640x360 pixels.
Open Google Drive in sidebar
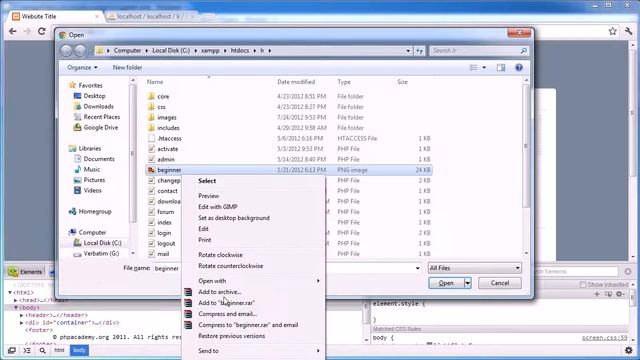pyautogui.click(x=100, y=127)
